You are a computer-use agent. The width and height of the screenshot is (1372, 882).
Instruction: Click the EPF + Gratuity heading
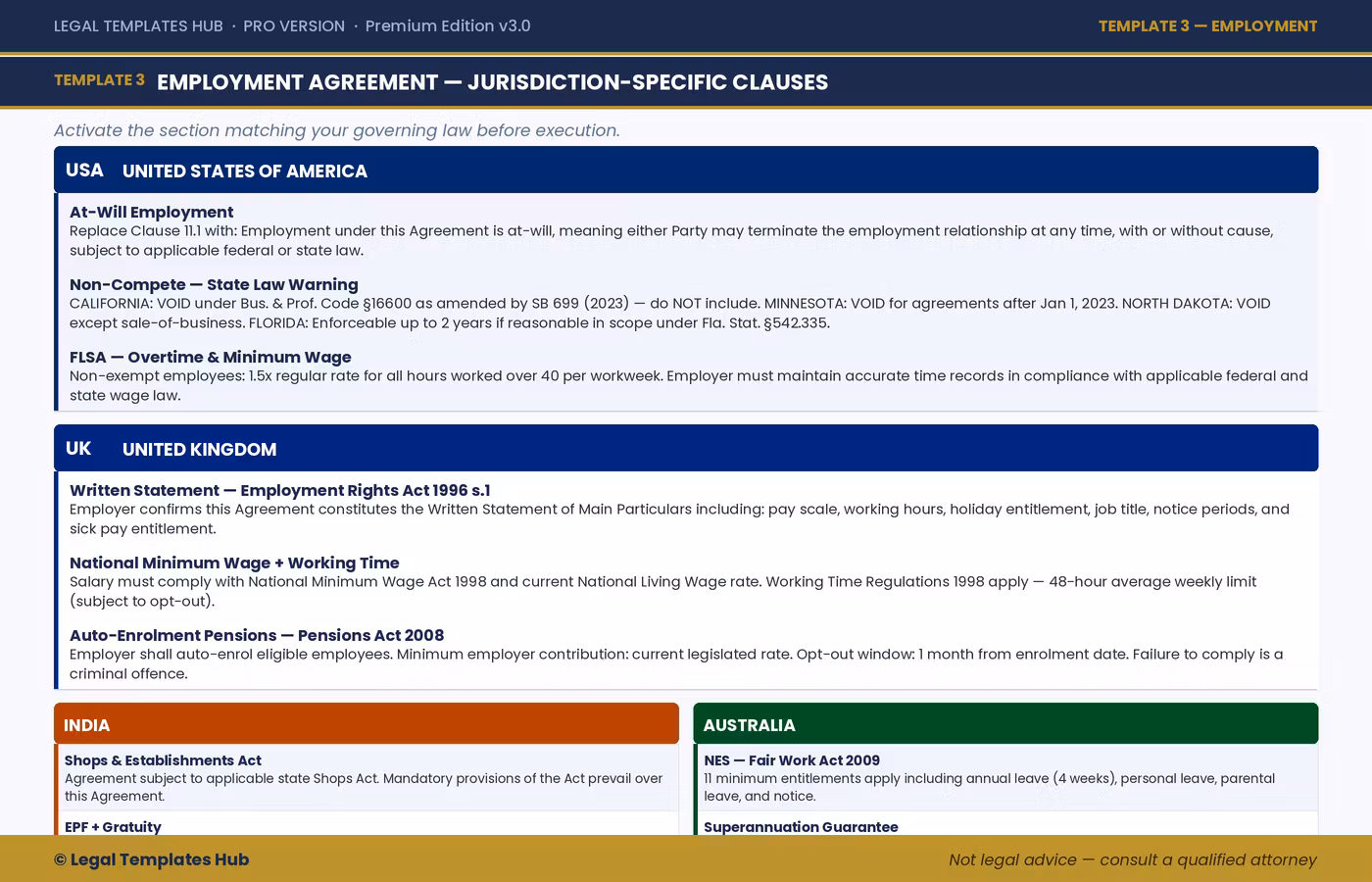coord(113,826)
